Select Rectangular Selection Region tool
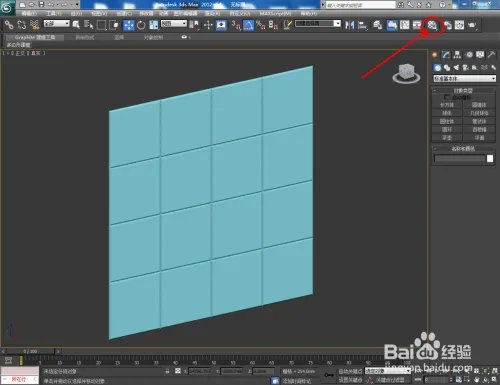Viewport: 500px width, 385px height. 101,25
